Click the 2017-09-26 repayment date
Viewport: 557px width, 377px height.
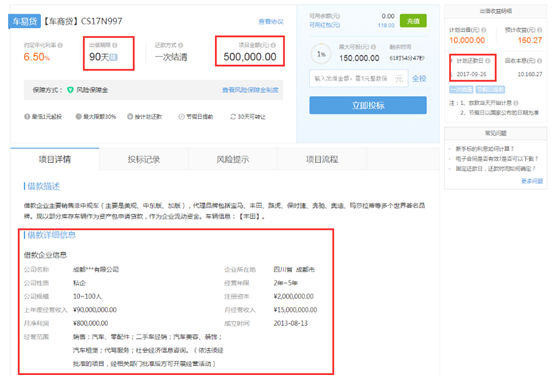(x=471, y=74)
